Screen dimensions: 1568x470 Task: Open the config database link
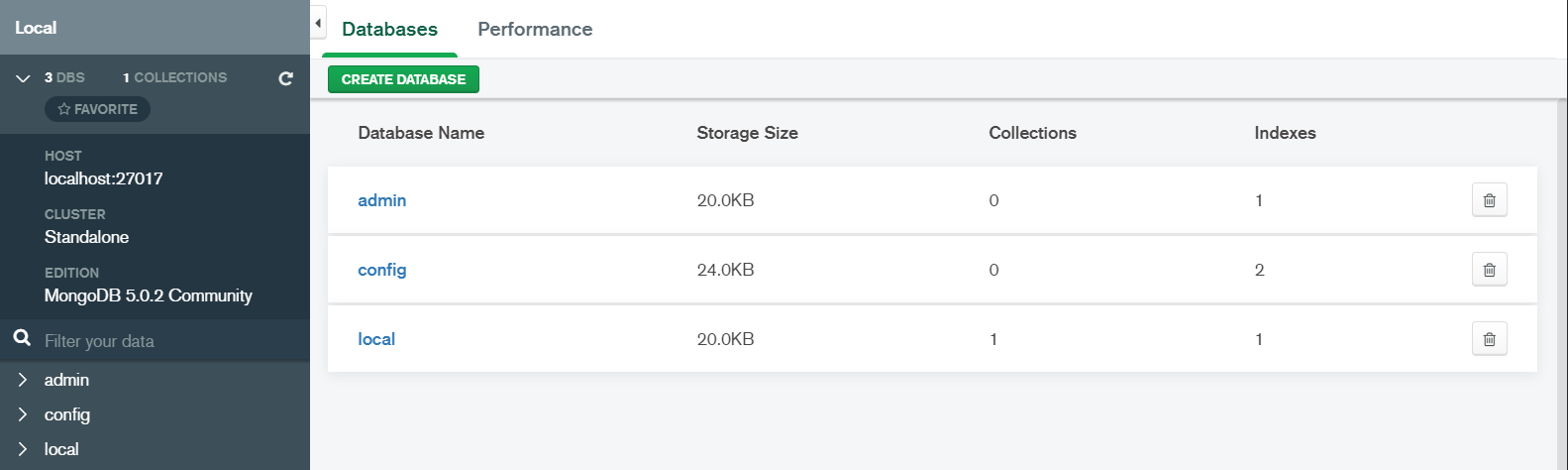coord(381,270)
